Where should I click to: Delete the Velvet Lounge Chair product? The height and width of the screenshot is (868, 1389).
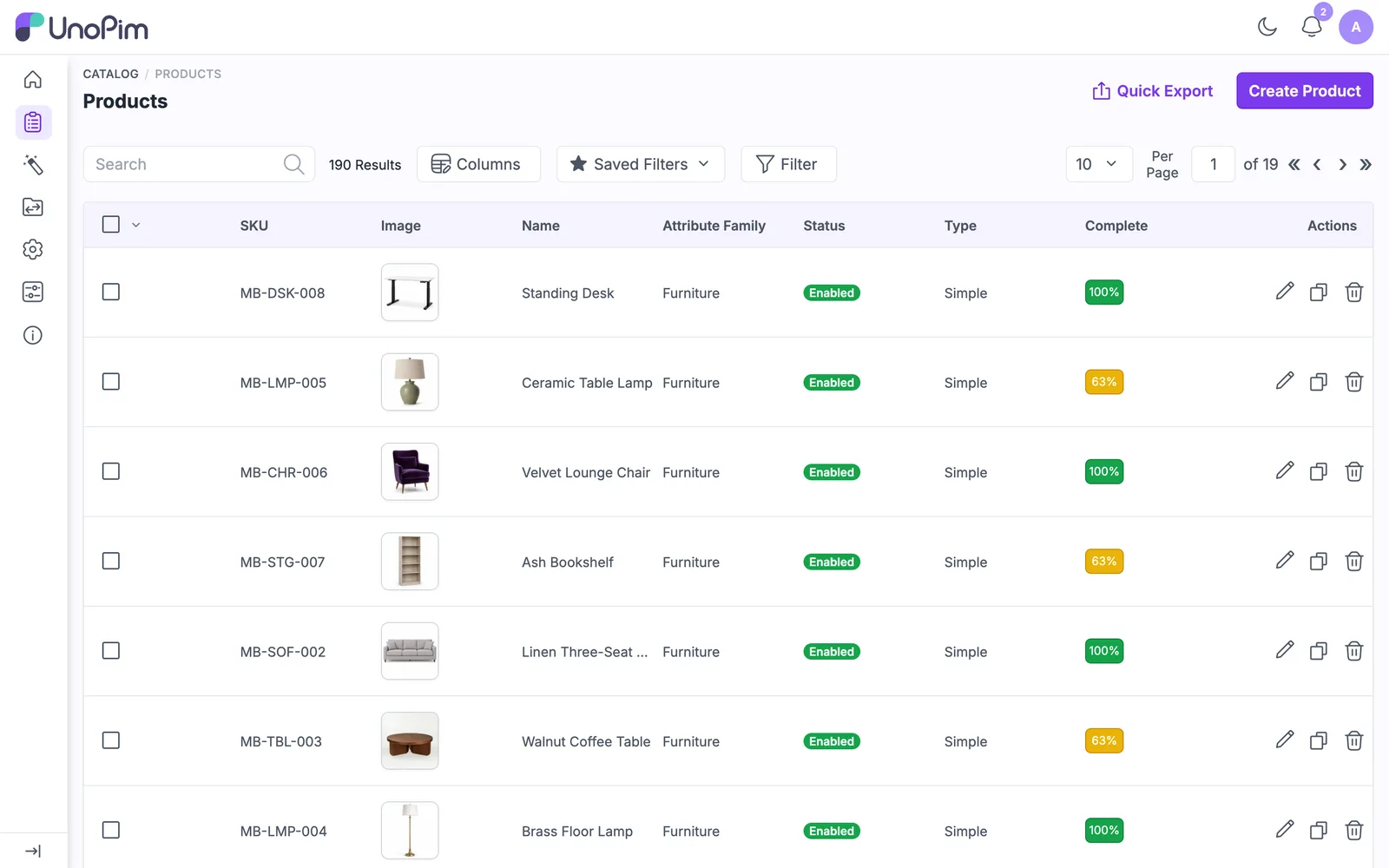[1354, 471]
